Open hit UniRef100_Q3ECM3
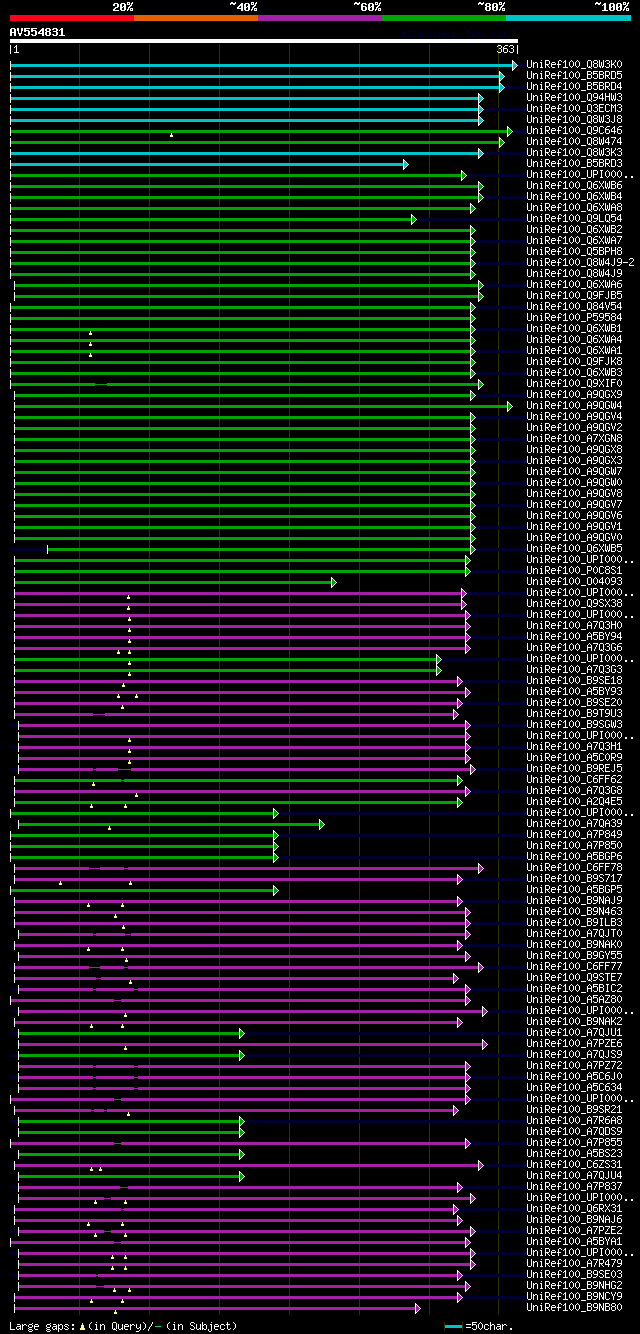This screenshot has width=640, height=1334. [x=575, y=108]
